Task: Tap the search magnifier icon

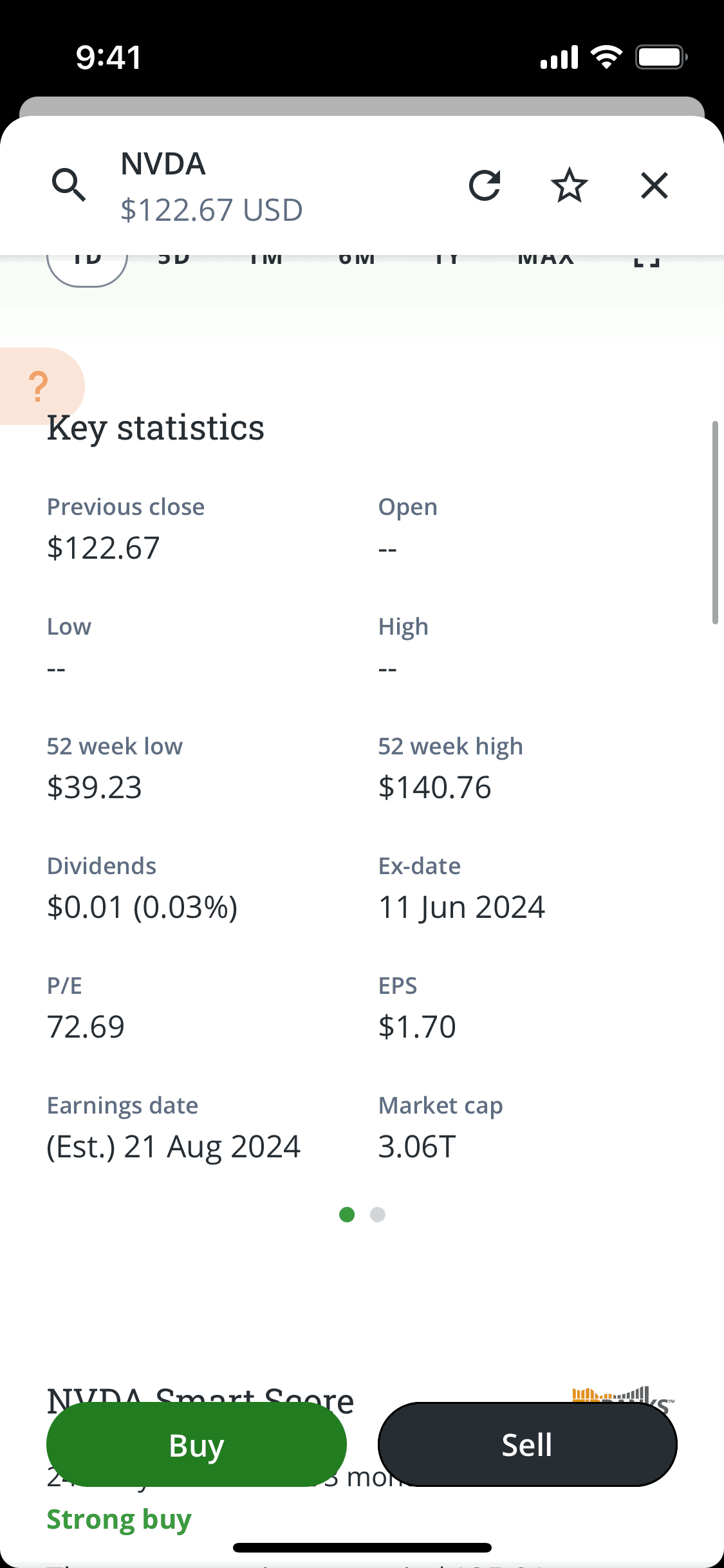Action: click(x=69, y=185)
